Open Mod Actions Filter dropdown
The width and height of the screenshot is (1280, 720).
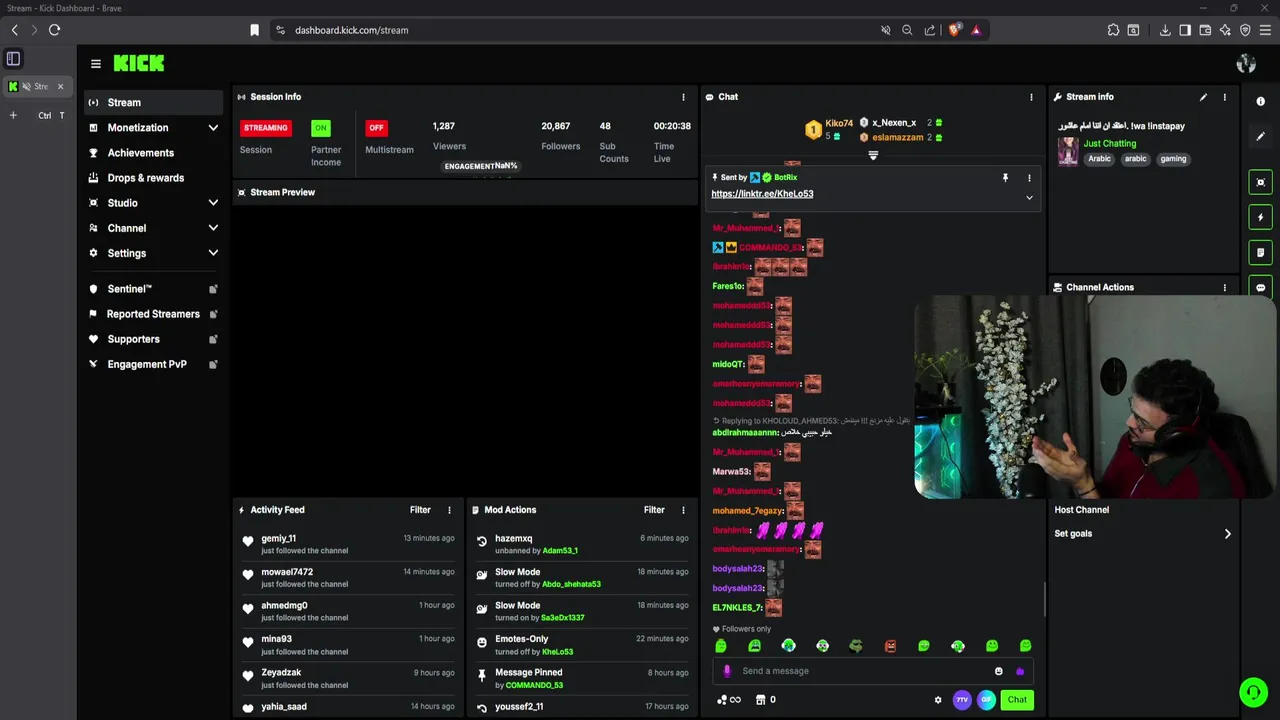click(654, 510)
